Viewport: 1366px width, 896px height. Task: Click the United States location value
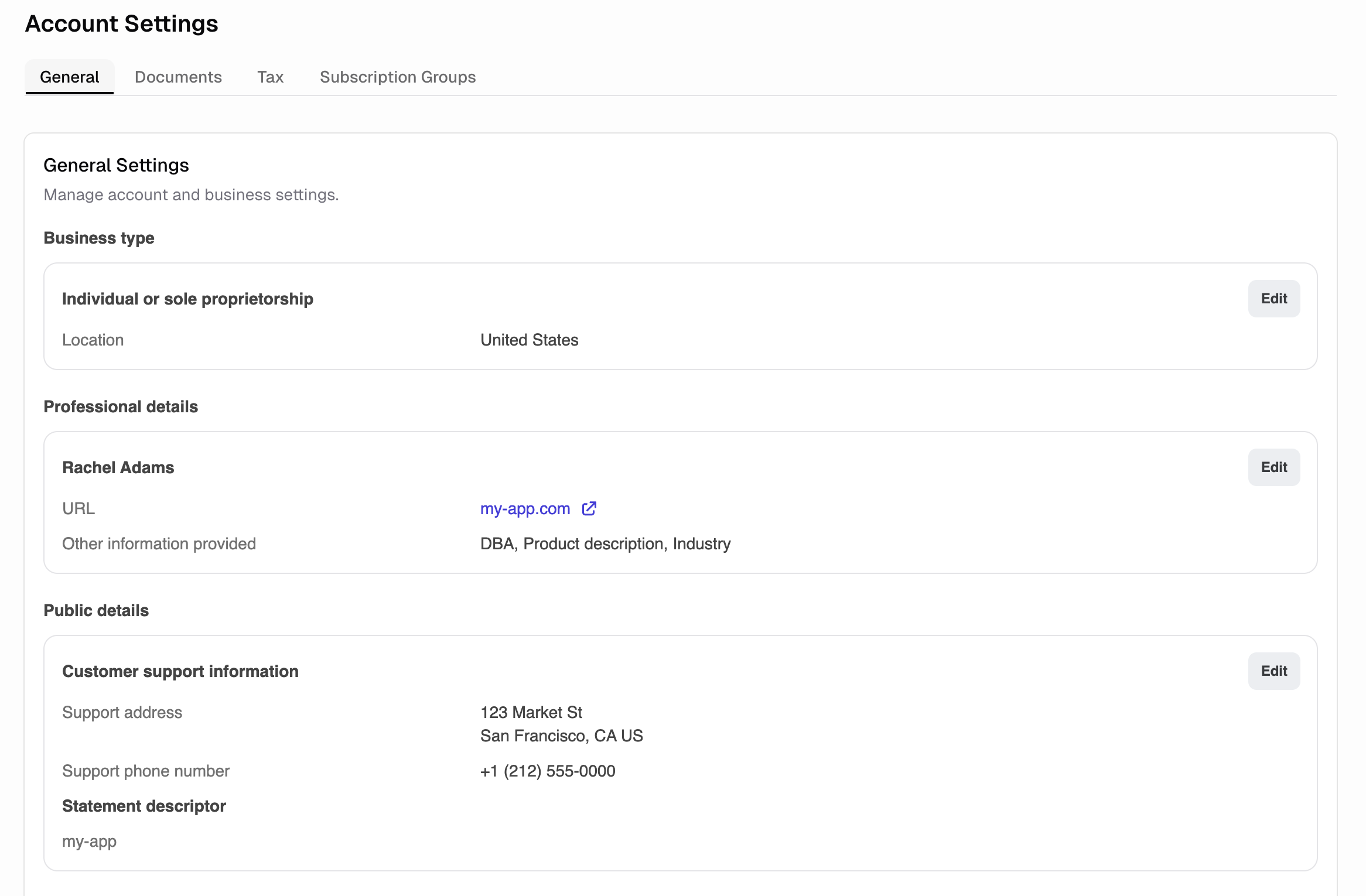tap(528, 340)
